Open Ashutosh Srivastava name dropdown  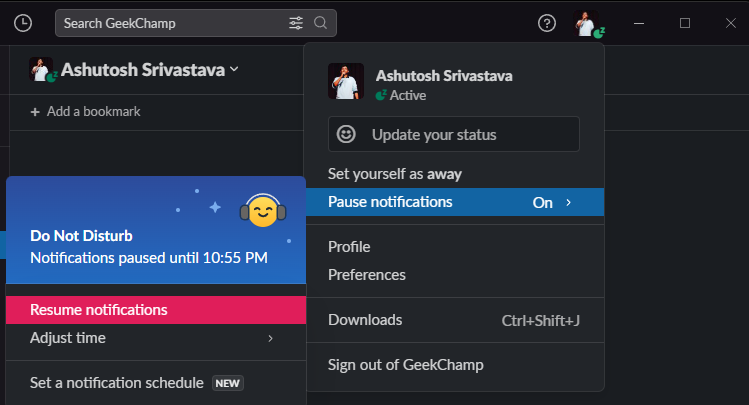coord(234,69)
